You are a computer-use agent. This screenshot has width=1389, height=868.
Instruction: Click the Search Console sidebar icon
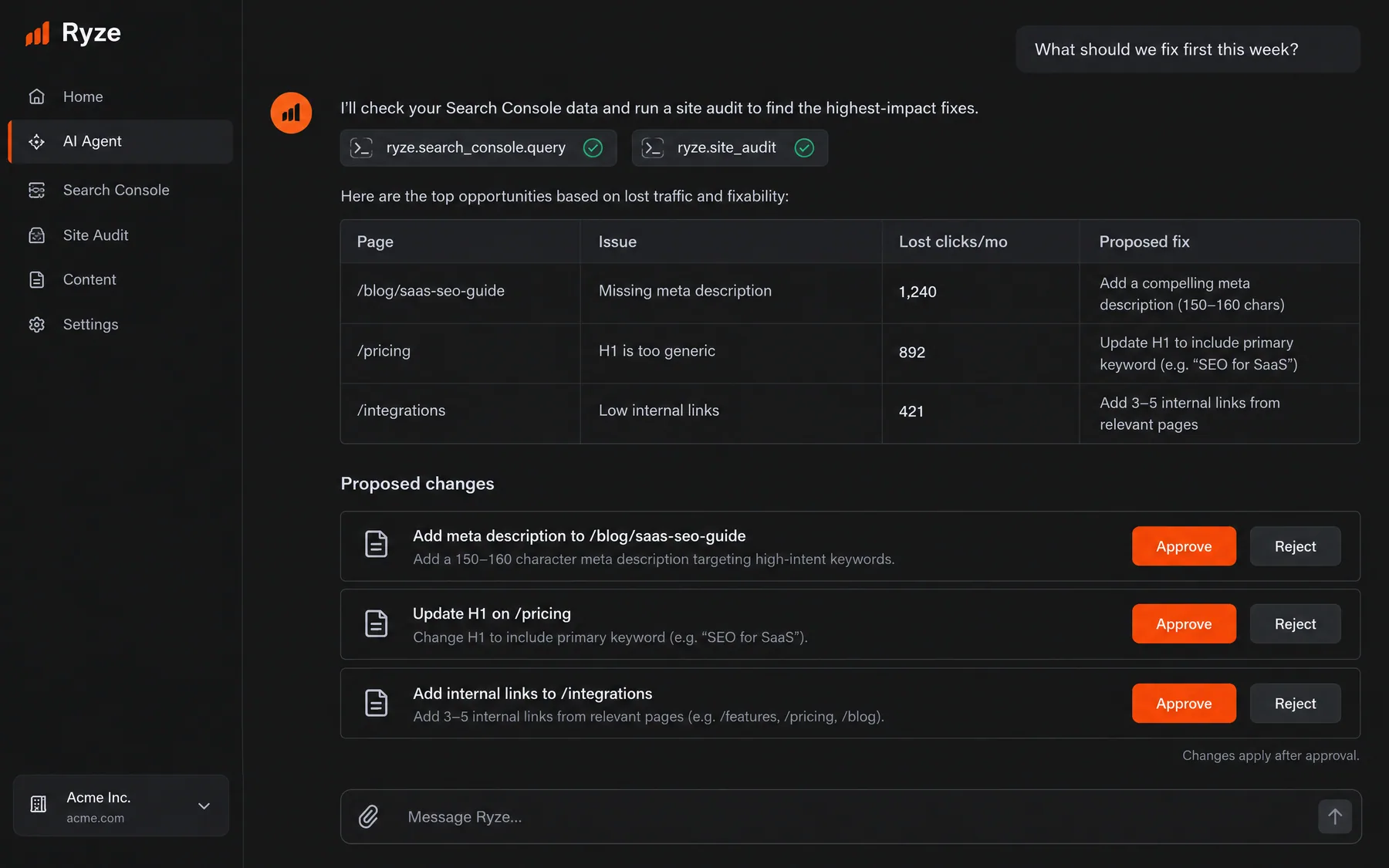click(37, 190)
